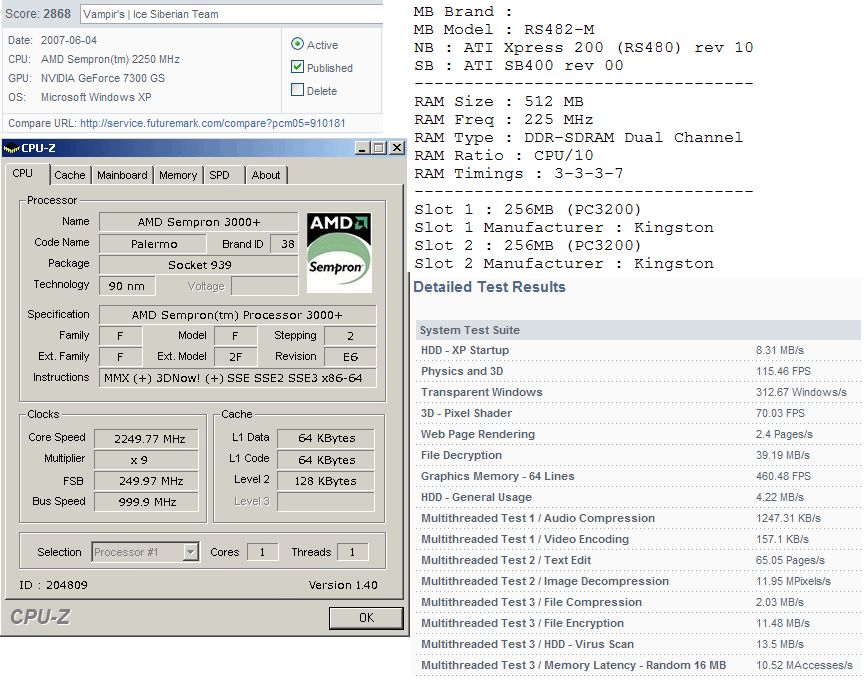This screenshot has height=687, width=864.
Task: Click the Name field AMD Sempron 3000+
Action: pyautogui.click(x=199, y=222)
